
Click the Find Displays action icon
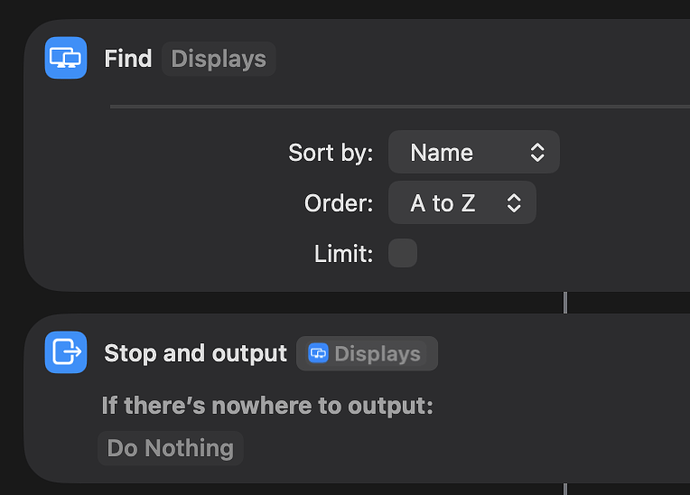click(x=66, y=58)
